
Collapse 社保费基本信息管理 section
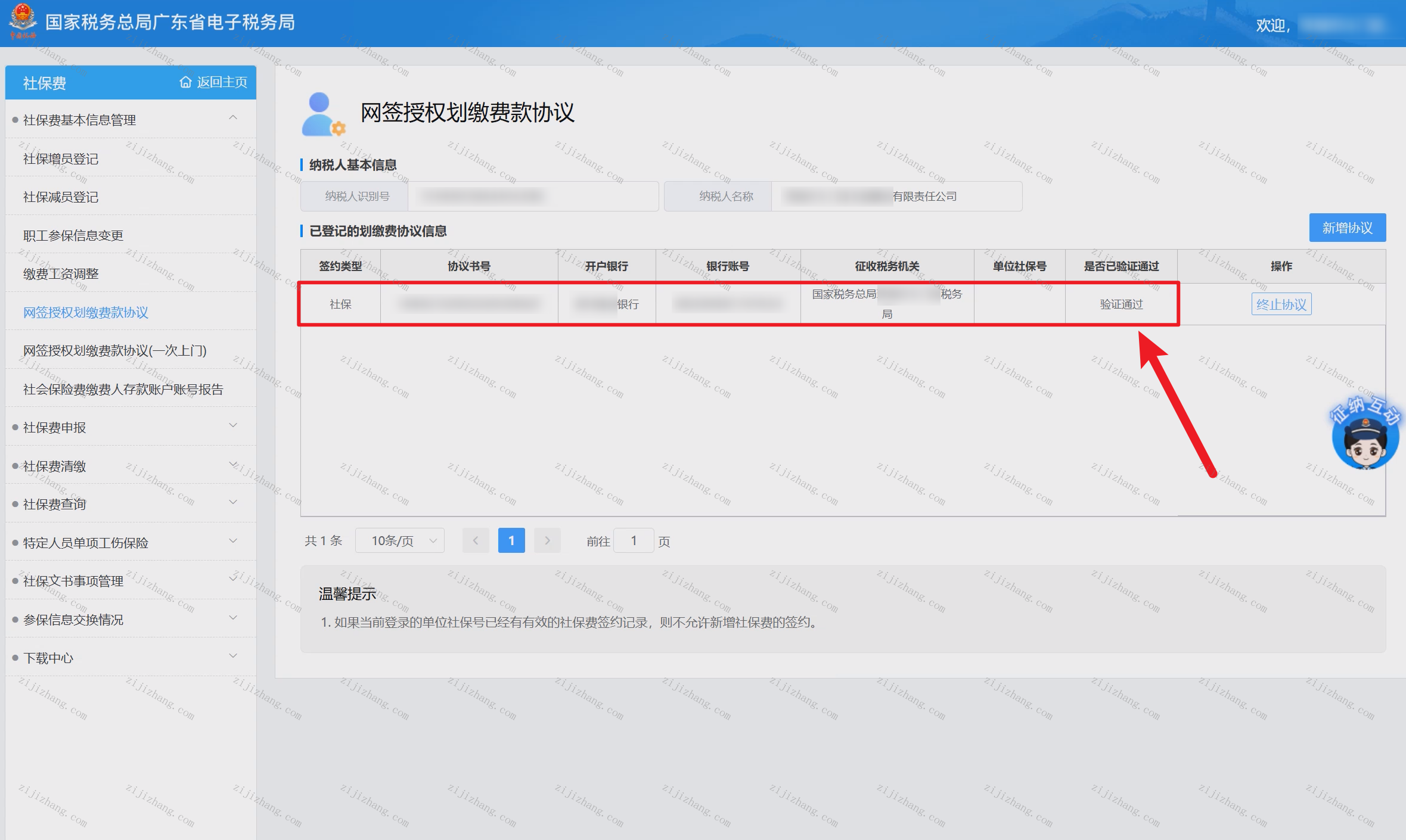pyautogui.click(x=233, y=119)
